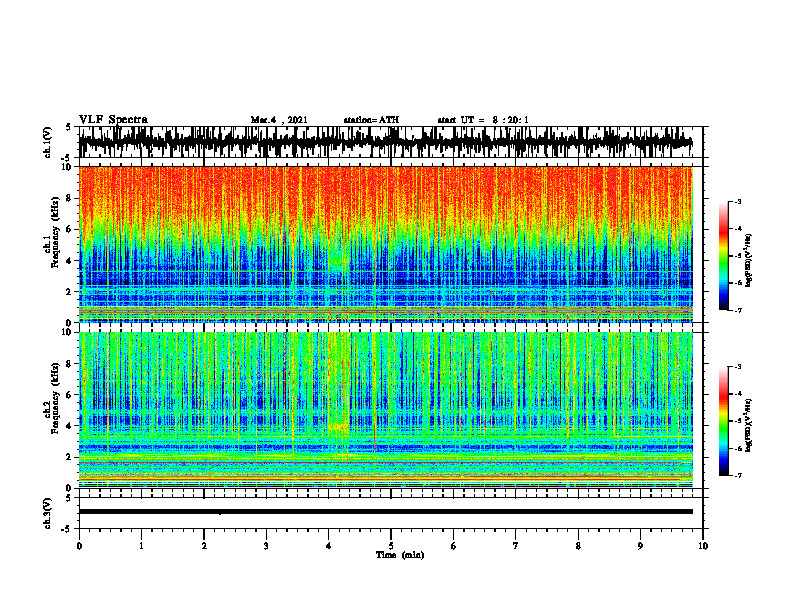This screenshot has height=612, width=792.
Task: Click time axis tick label '9'
Action: pyautogui.click(x=640, y=546)
